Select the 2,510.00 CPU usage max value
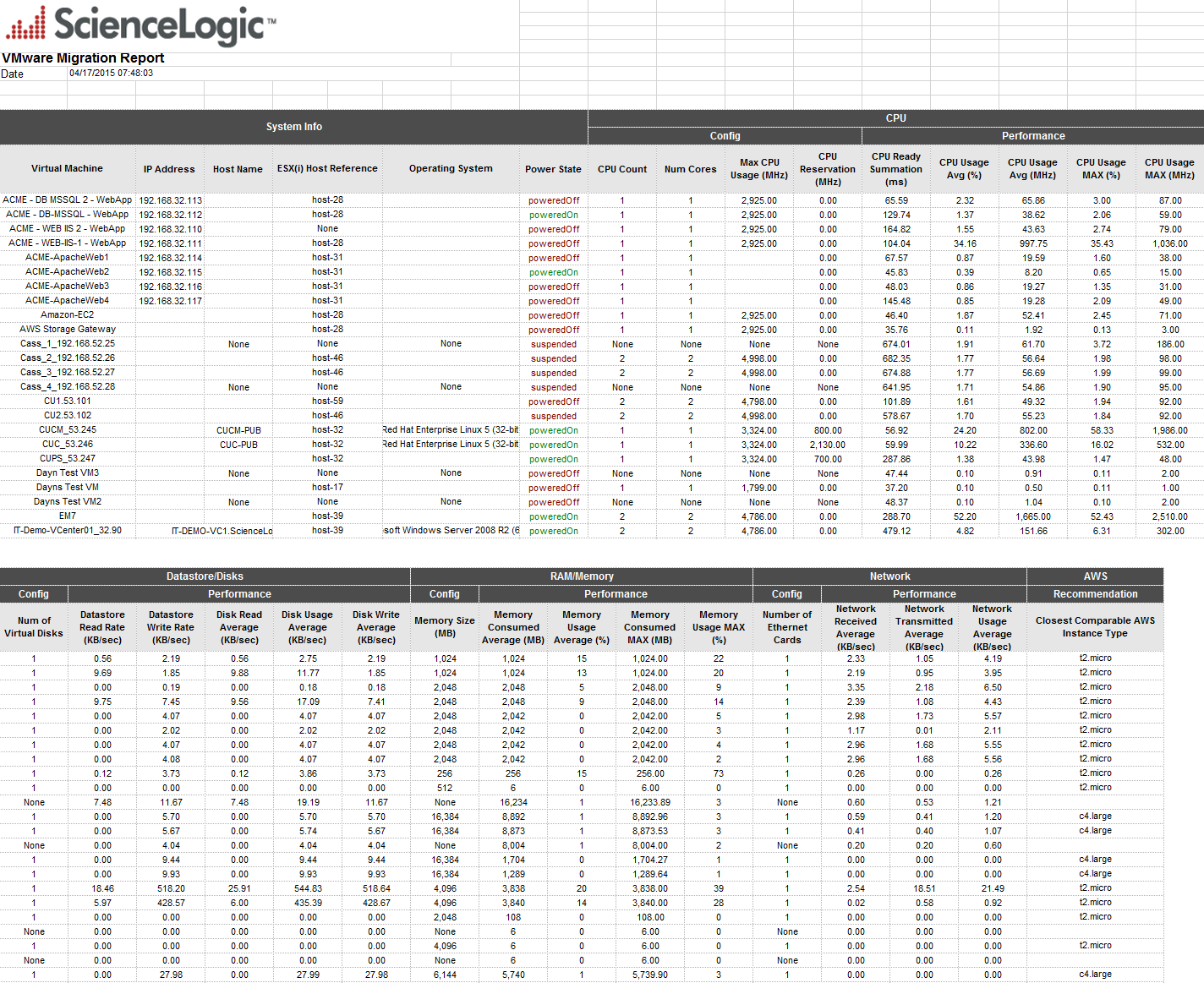 (x=1170, y=516)
